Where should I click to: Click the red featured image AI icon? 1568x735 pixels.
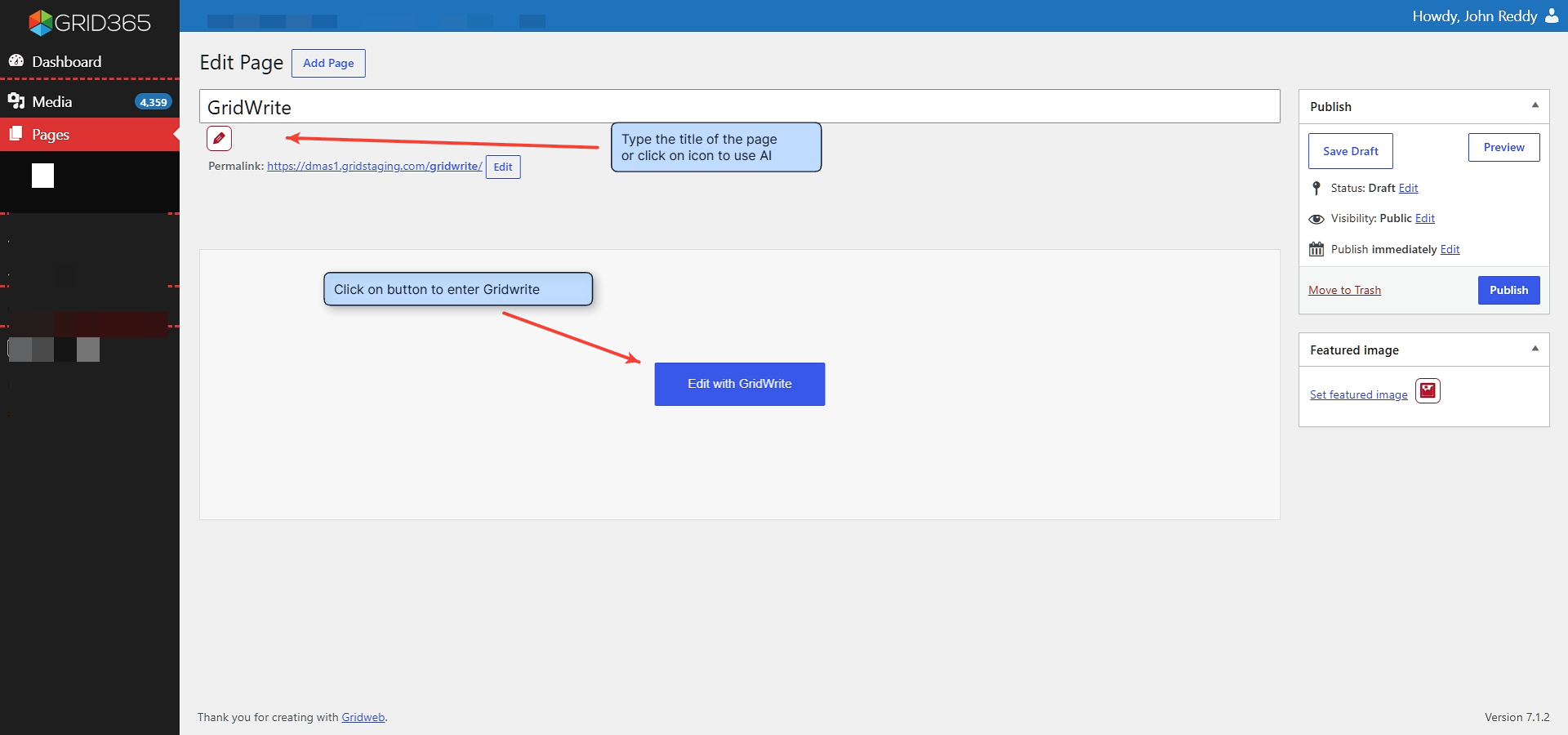[x=1428, y=391]
